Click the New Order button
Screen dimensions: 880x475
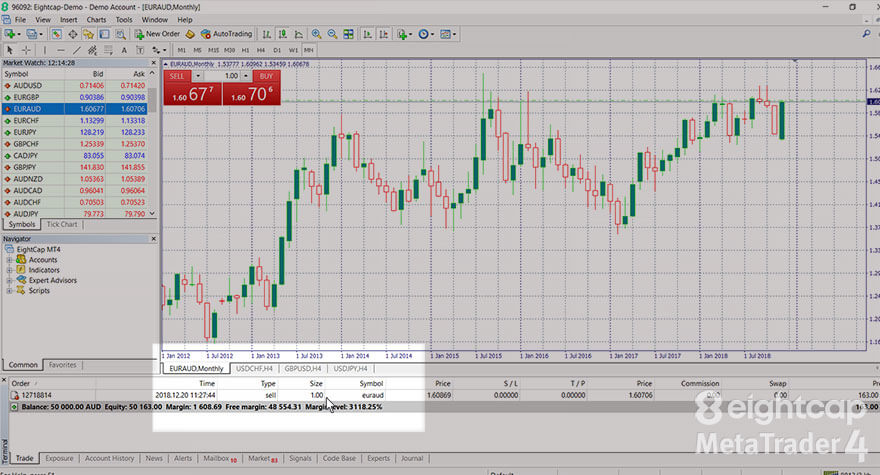tap(157, 34)
